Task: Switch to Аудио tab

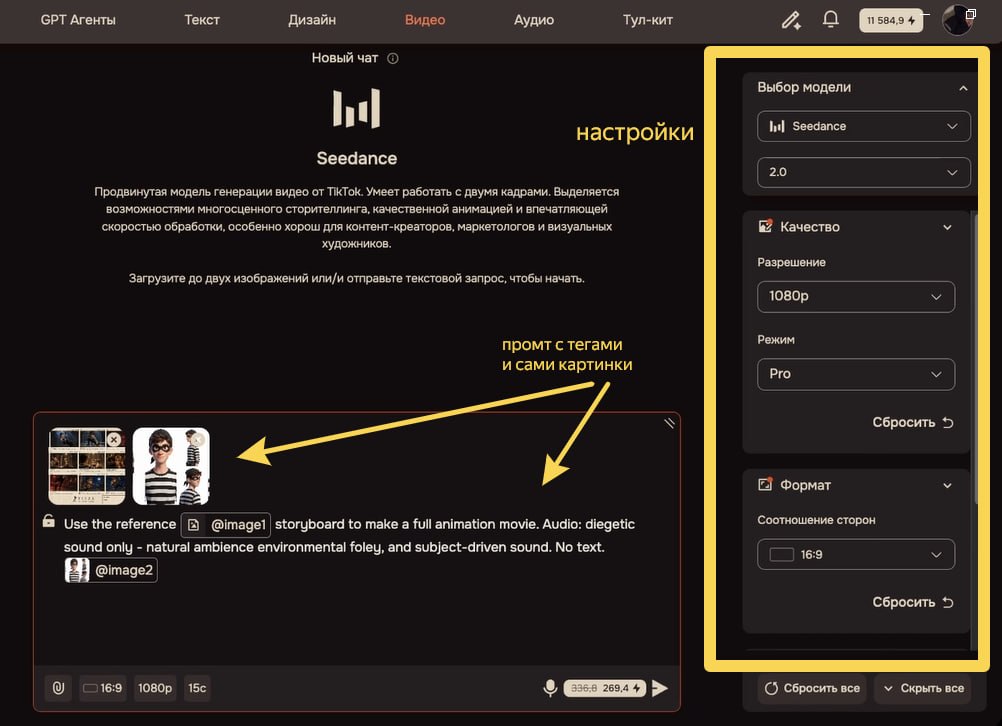Action: click(x=534, y=20)
